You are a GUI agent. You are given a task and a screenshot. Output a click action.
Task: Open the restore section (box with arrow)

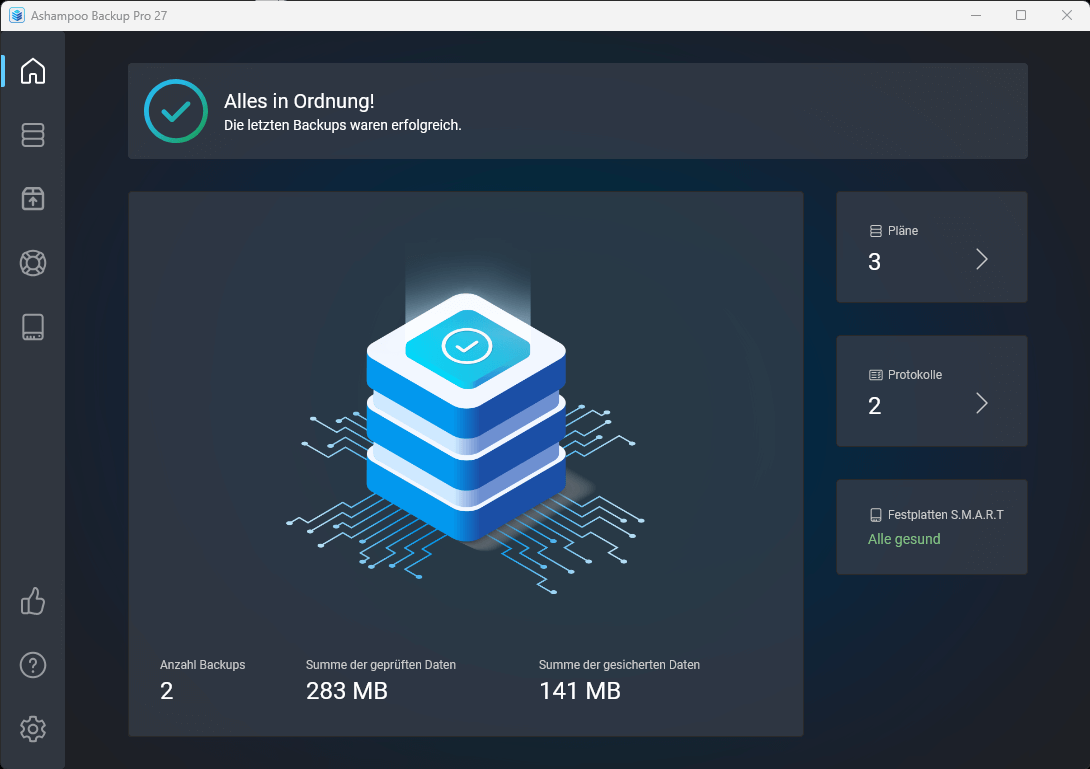pyautogui.click(x=33, y=199)
